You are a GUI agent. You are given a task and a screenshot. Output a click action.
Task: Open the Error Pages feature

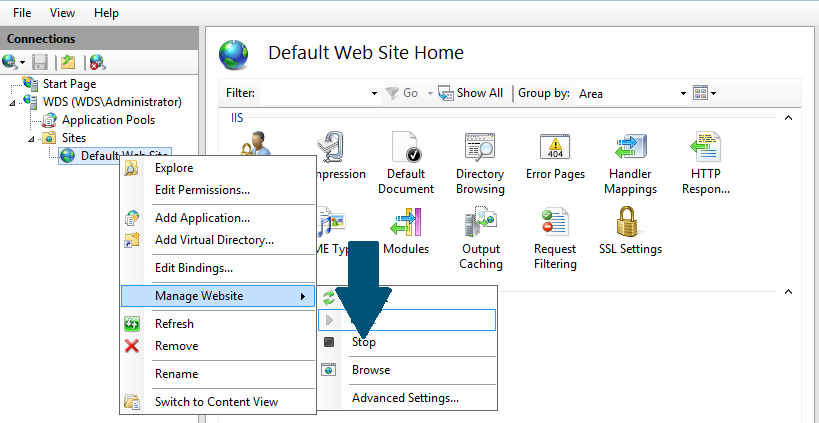pyautogui.click(x=555, y=157)
